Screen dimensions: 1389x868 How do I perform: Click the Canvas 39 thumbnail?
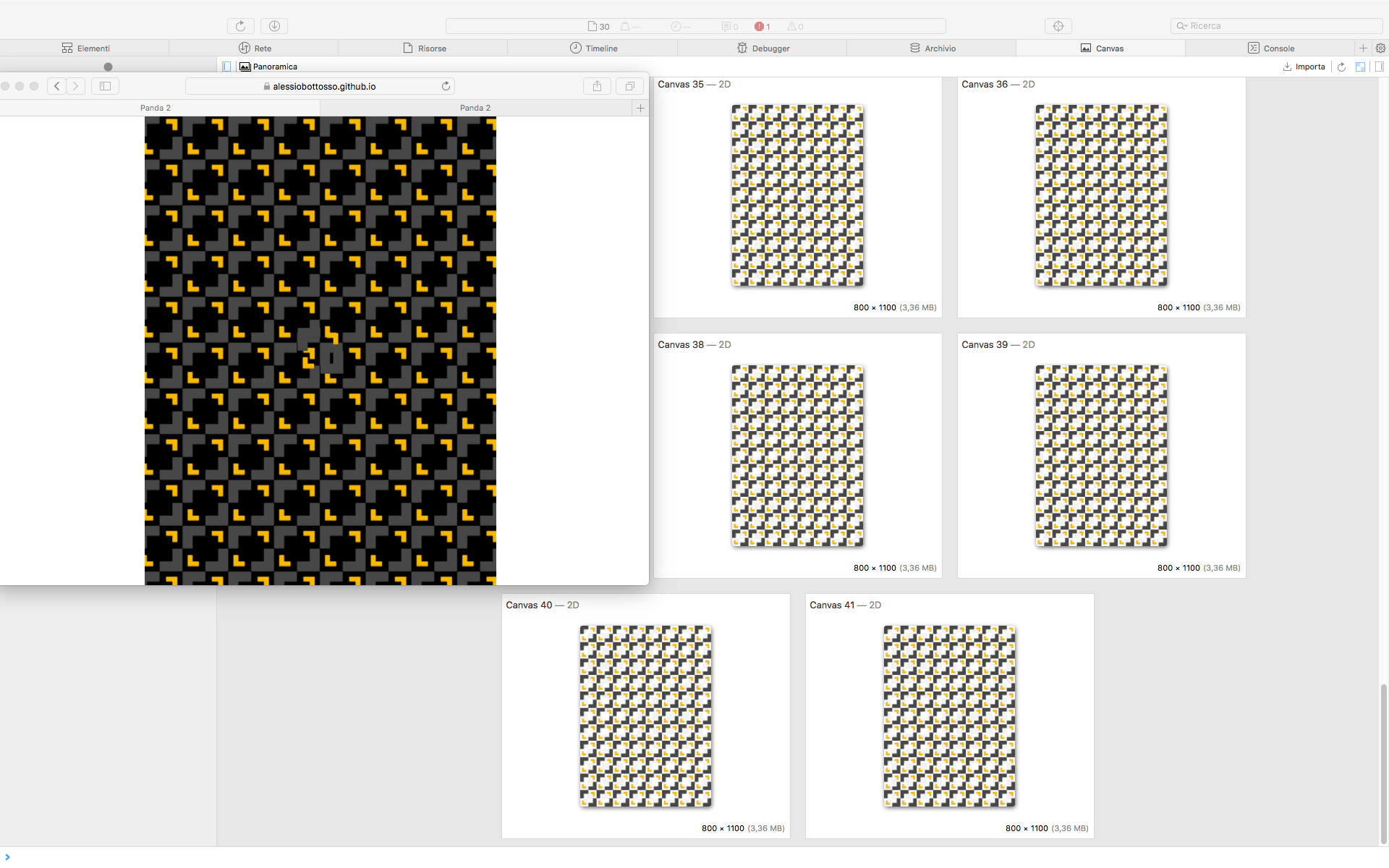click(1101, 456)
